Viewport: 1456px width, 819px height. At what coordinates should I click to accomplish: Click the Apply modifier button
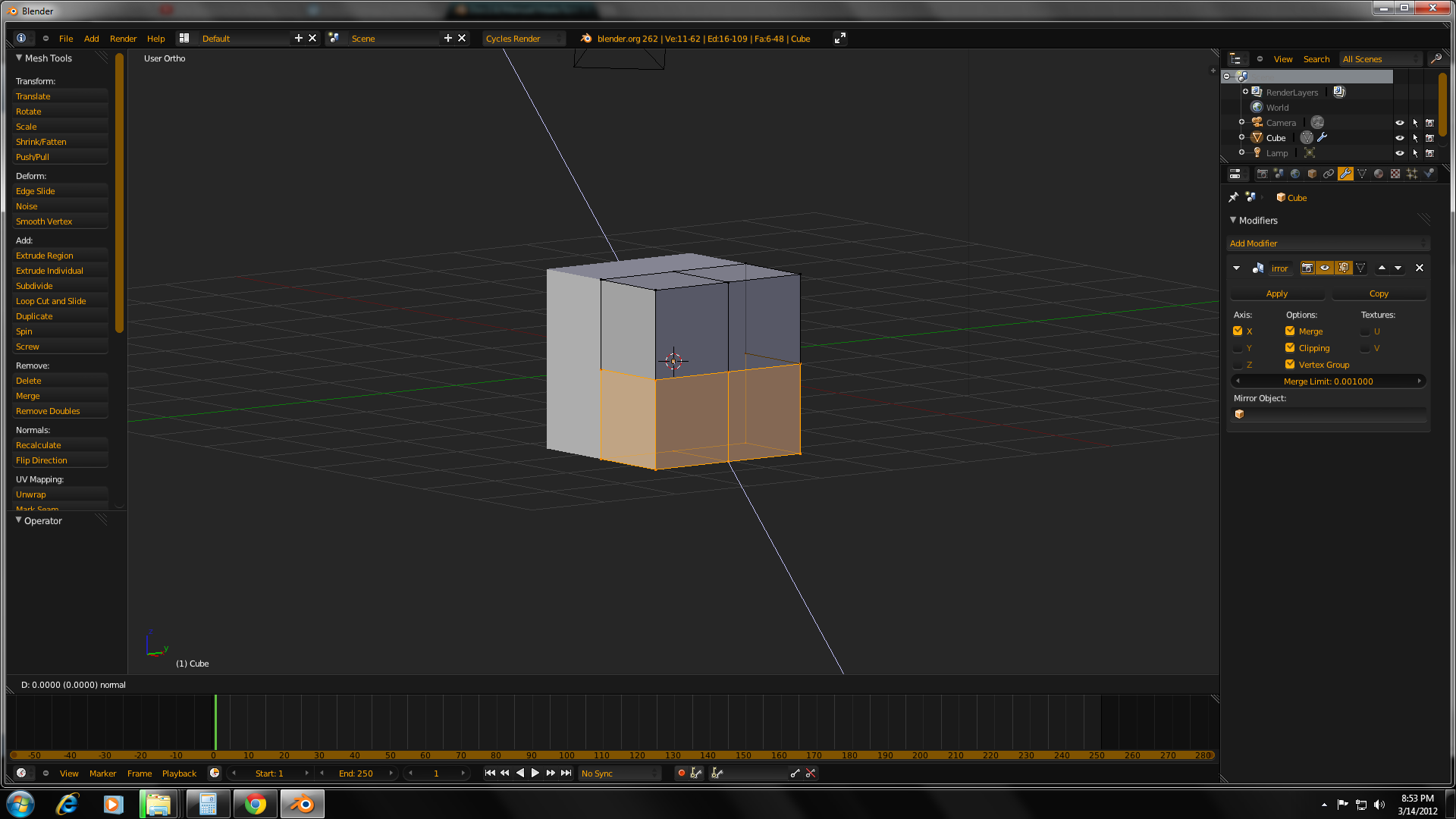1277,293
